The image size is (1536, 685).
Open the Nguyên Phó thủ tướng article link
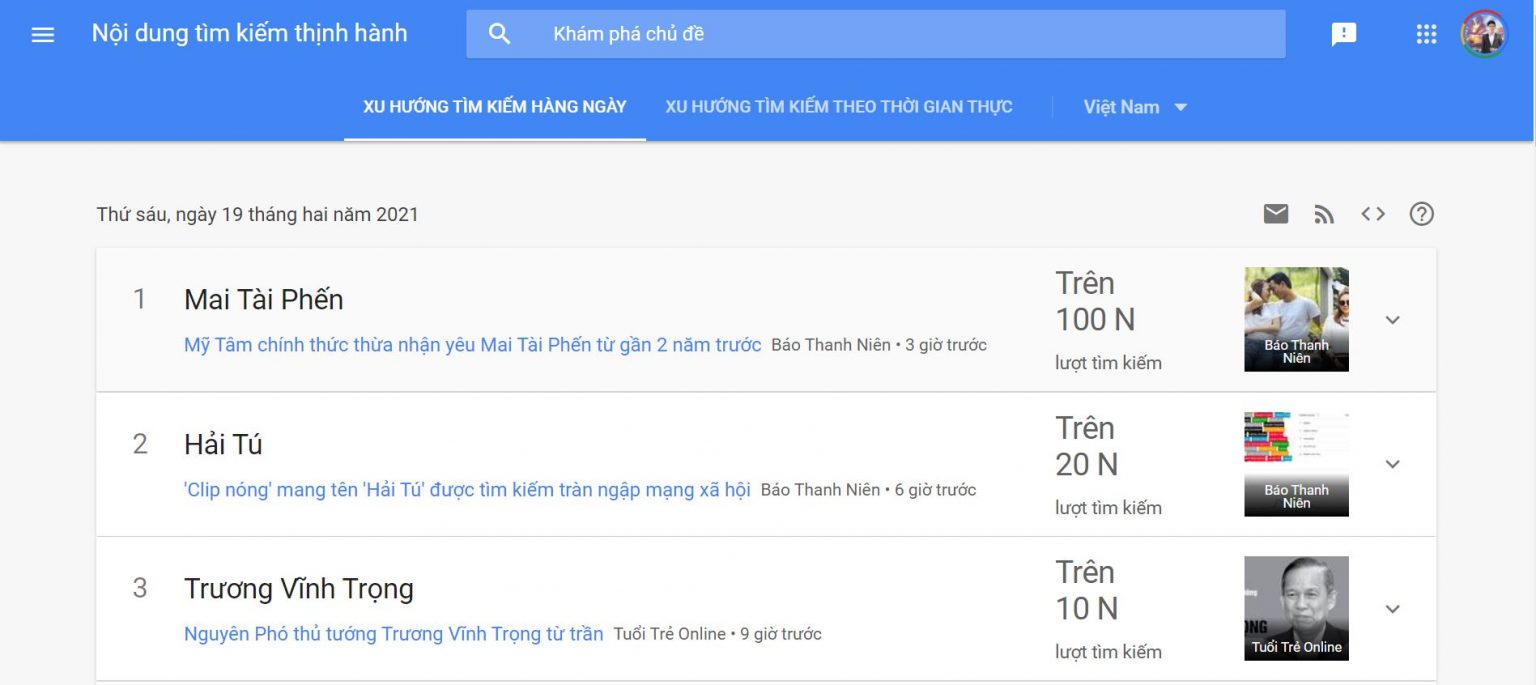(x=393, y=634)
